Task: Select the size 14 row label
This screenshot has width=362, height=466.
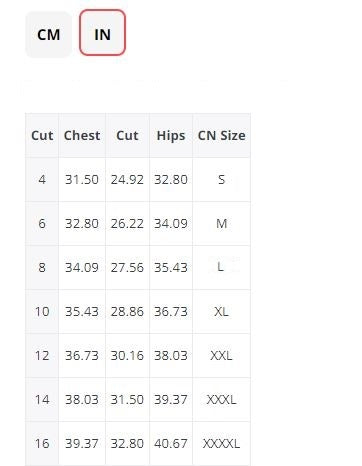Action: pyautogui.click(x=42, y=400)
